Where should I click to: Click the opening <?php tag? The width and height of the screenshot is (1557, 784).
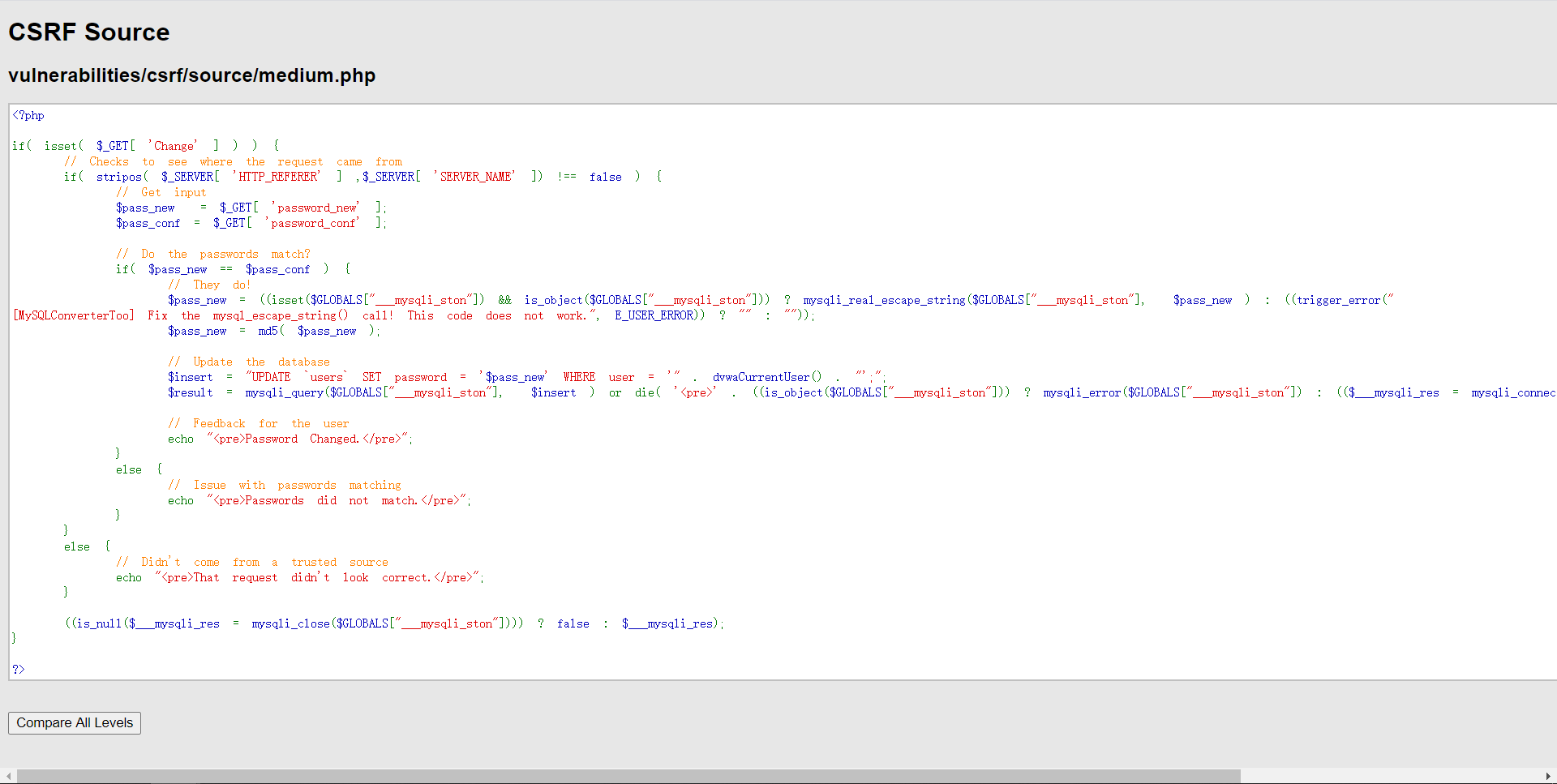[28, 115]
